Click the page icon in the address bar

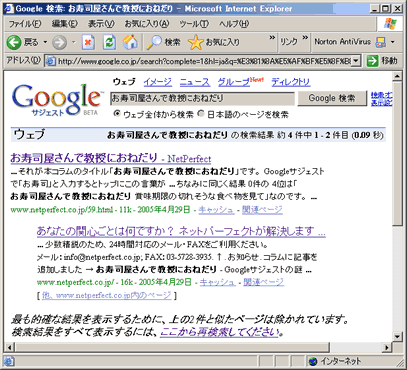[x=51, y=61]
